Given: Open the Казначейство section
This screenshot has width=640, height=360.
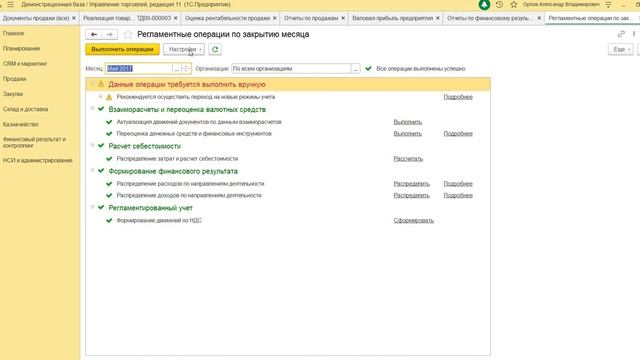Looking at the screenshot, I should click(20, 124).
